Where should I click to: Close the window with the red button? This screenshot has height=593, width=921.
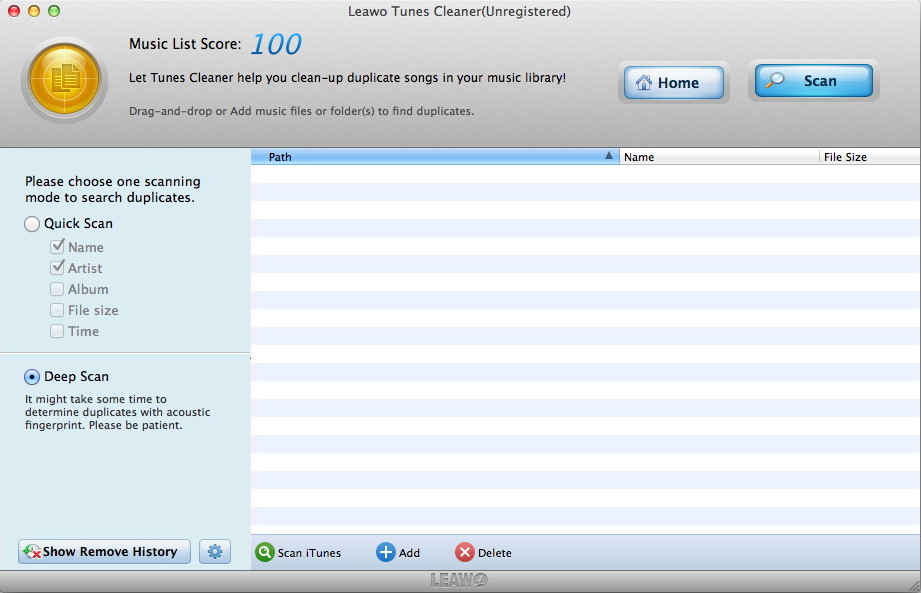tap(14, 11)
